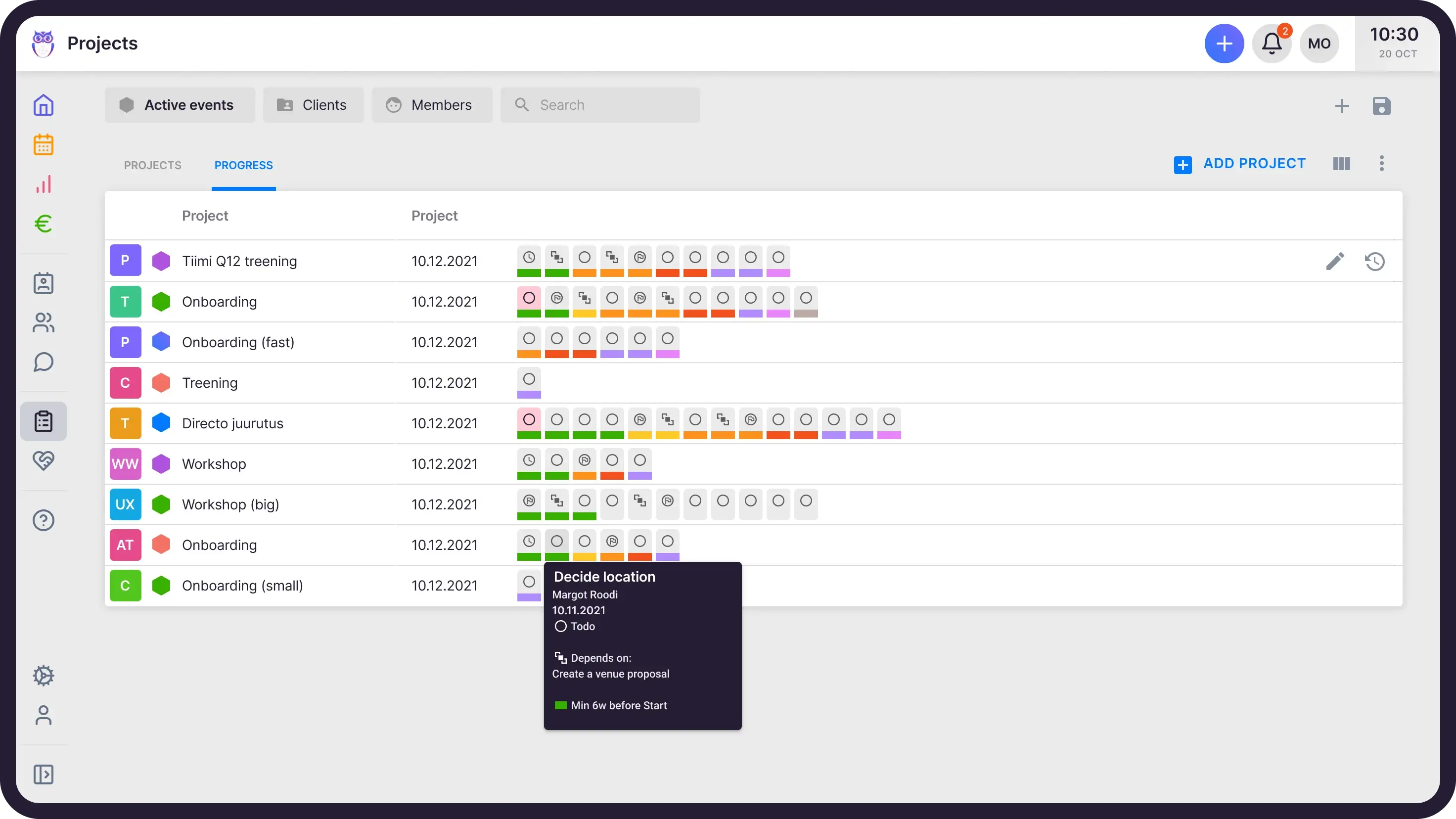Click the Search input field
This screenshot has width=1456, height=819.
click(600, 105)
